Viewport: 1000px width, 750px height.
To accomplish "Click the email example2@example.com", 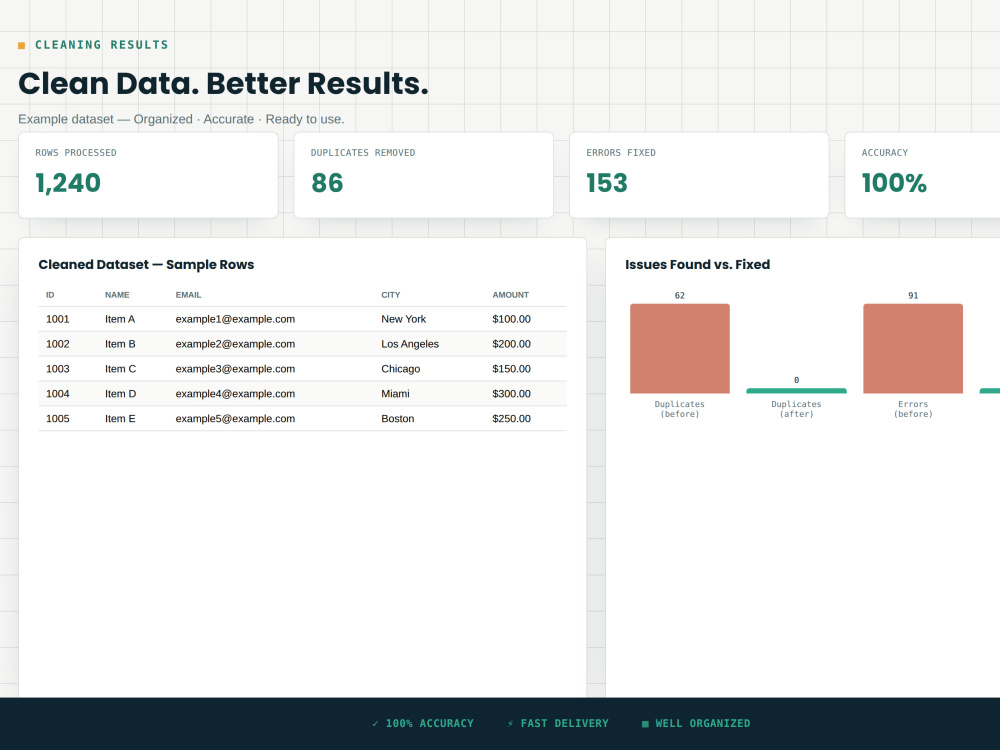I will 235,344.
